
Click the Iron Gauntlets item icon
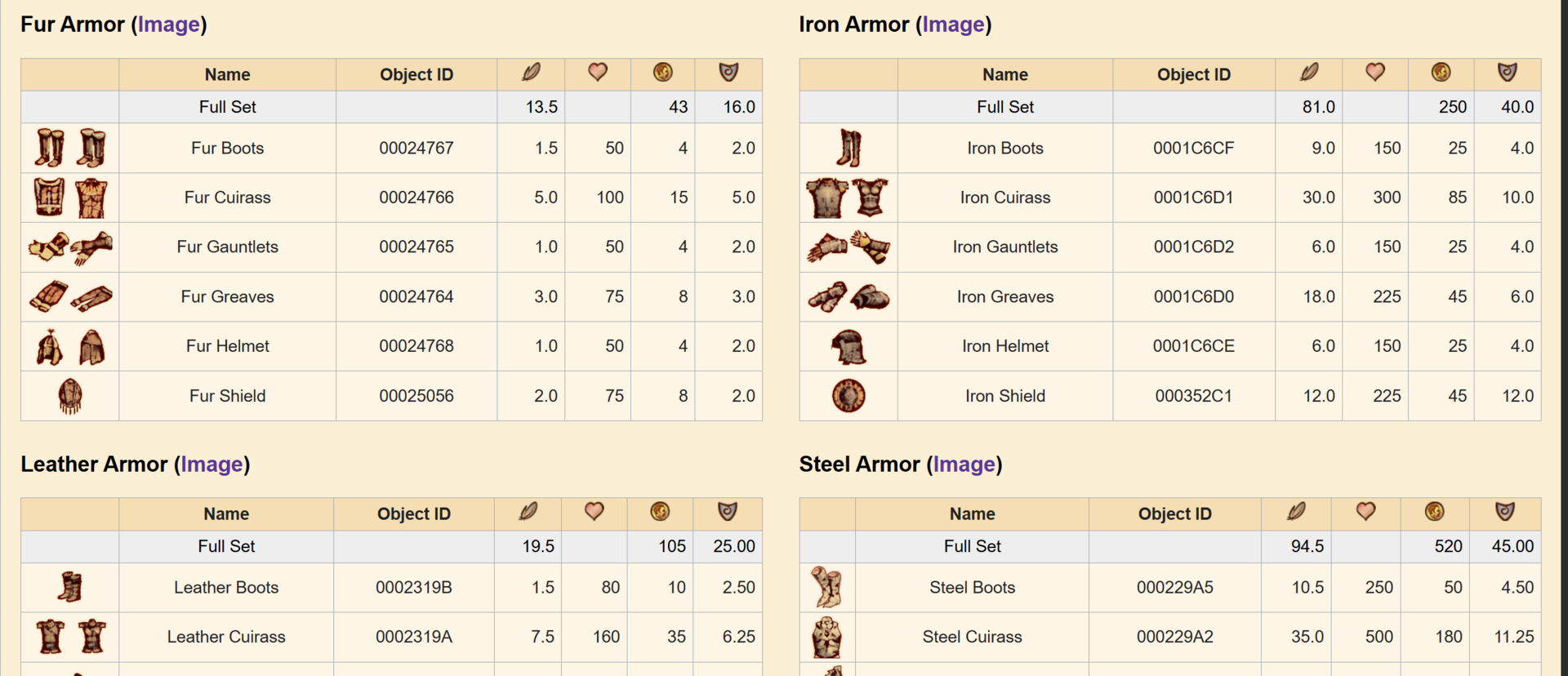click(x=849, y=247)
